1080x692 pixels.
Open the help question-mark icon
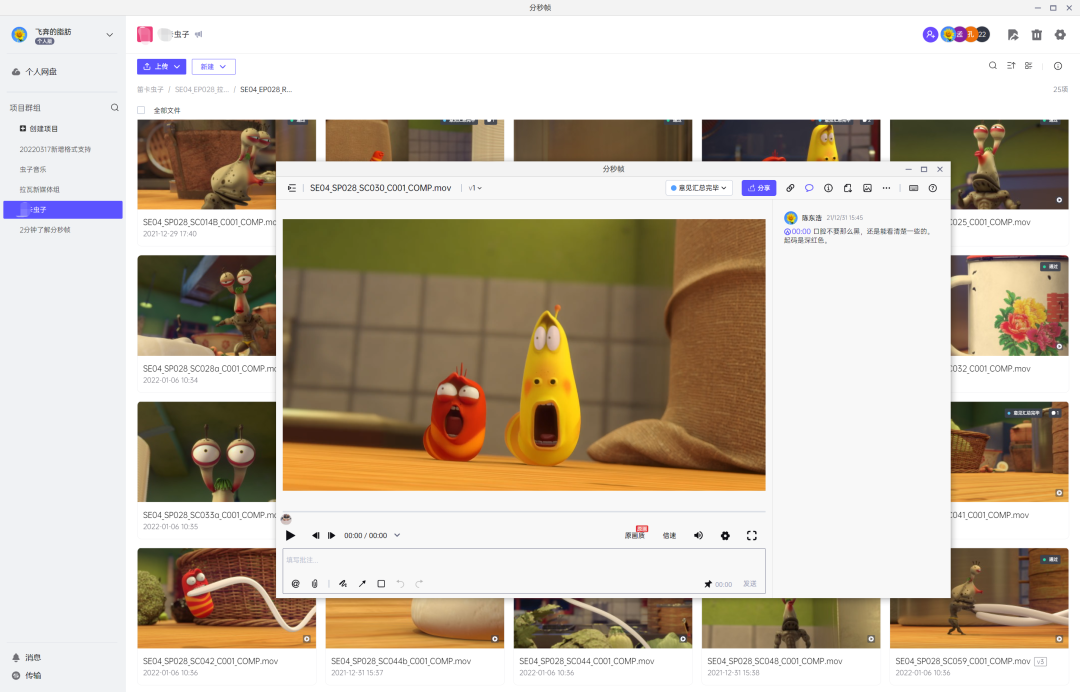coord(933,187)
